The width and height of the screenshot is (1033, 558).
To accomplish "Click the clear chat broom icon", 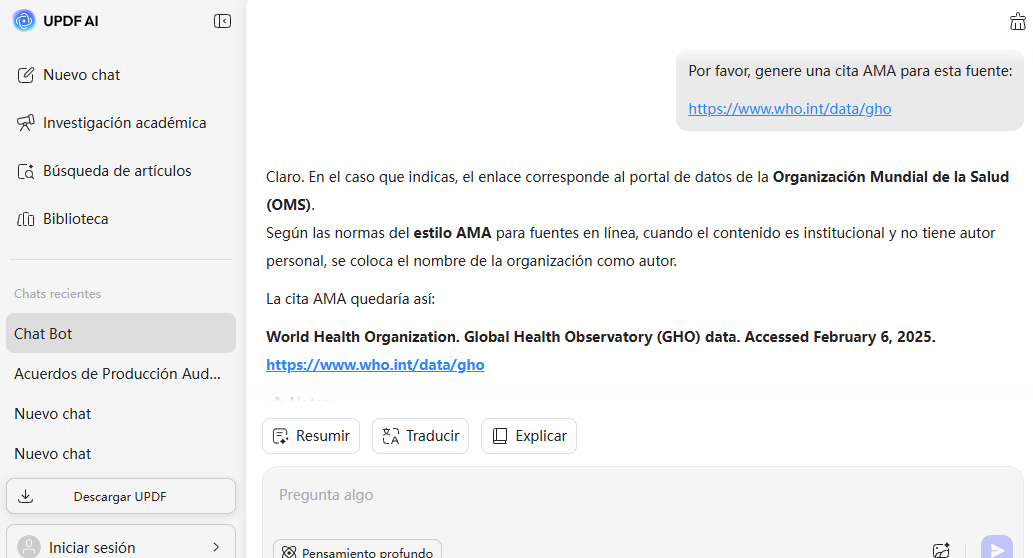I will click(1018, 22).
